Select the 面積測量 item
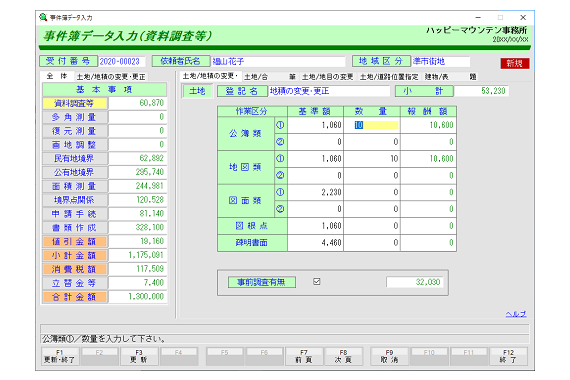The image size is (570, 380). click(x=75, y=186)
